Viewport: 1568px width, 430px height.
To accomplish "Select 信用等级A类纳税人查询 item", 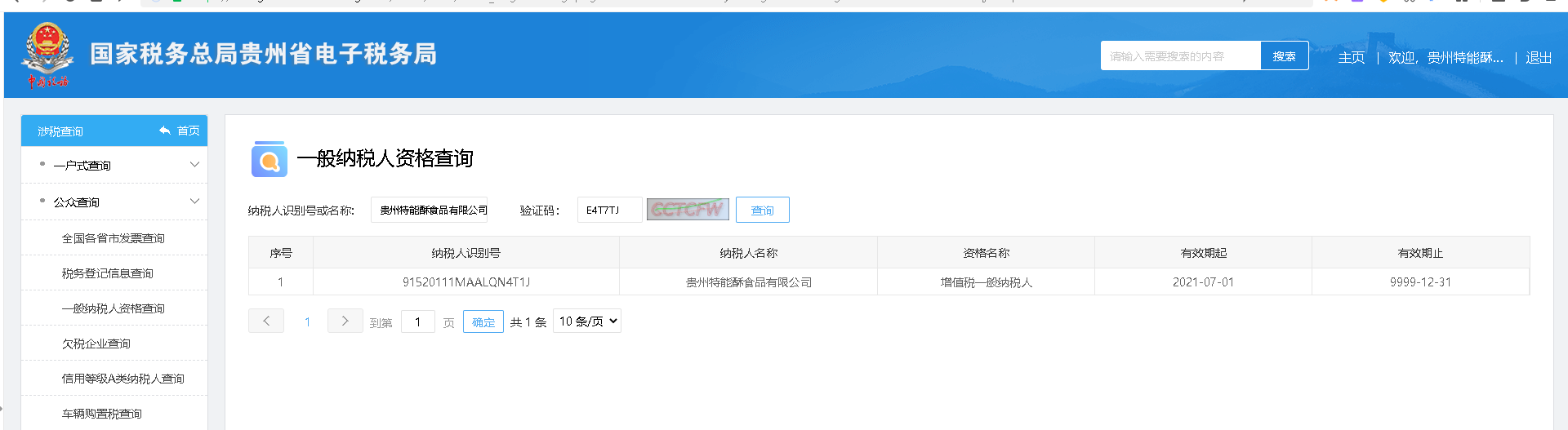I will [x=123, y=379].
